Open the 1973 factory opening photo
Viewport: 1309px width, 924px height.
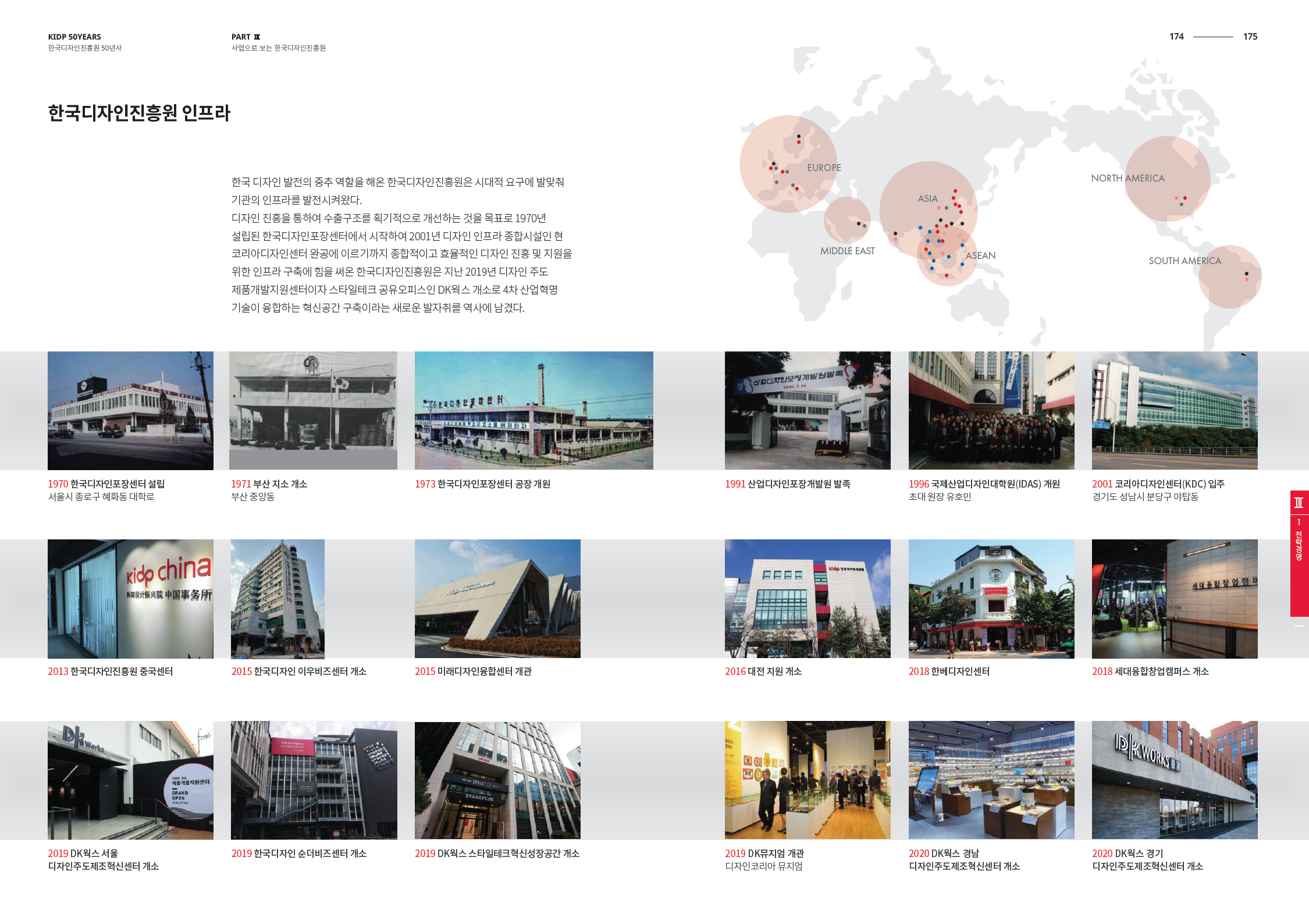tap(533, 410)
